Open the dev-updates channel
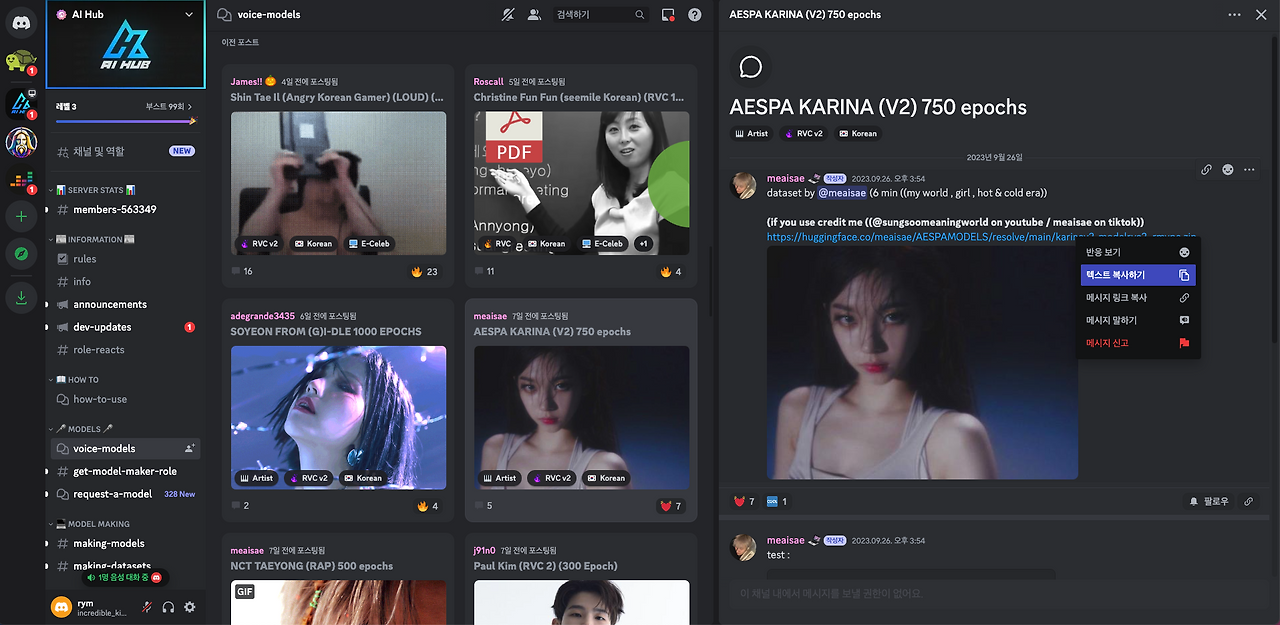 tap(126, 327)
